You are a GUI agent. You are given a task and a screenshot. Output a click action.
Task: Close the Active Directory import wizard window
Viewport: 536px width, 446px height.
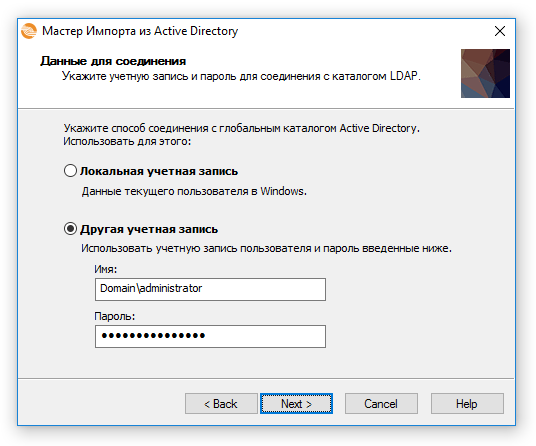pyautogui.click(x=500, y=31)
